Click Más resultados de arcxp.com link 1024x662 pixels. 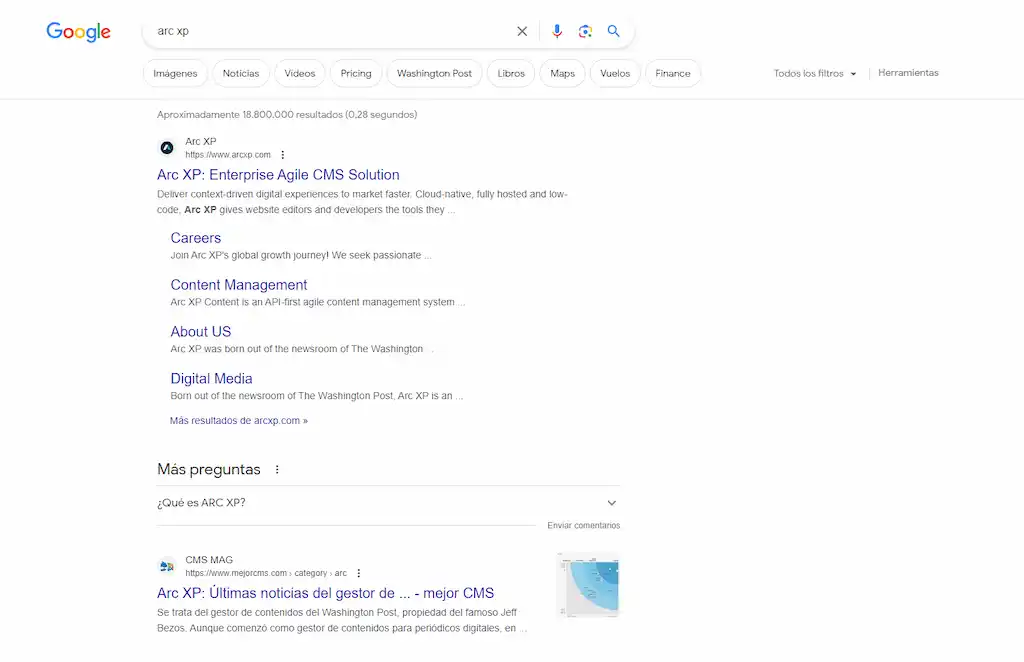pos(239,421)
